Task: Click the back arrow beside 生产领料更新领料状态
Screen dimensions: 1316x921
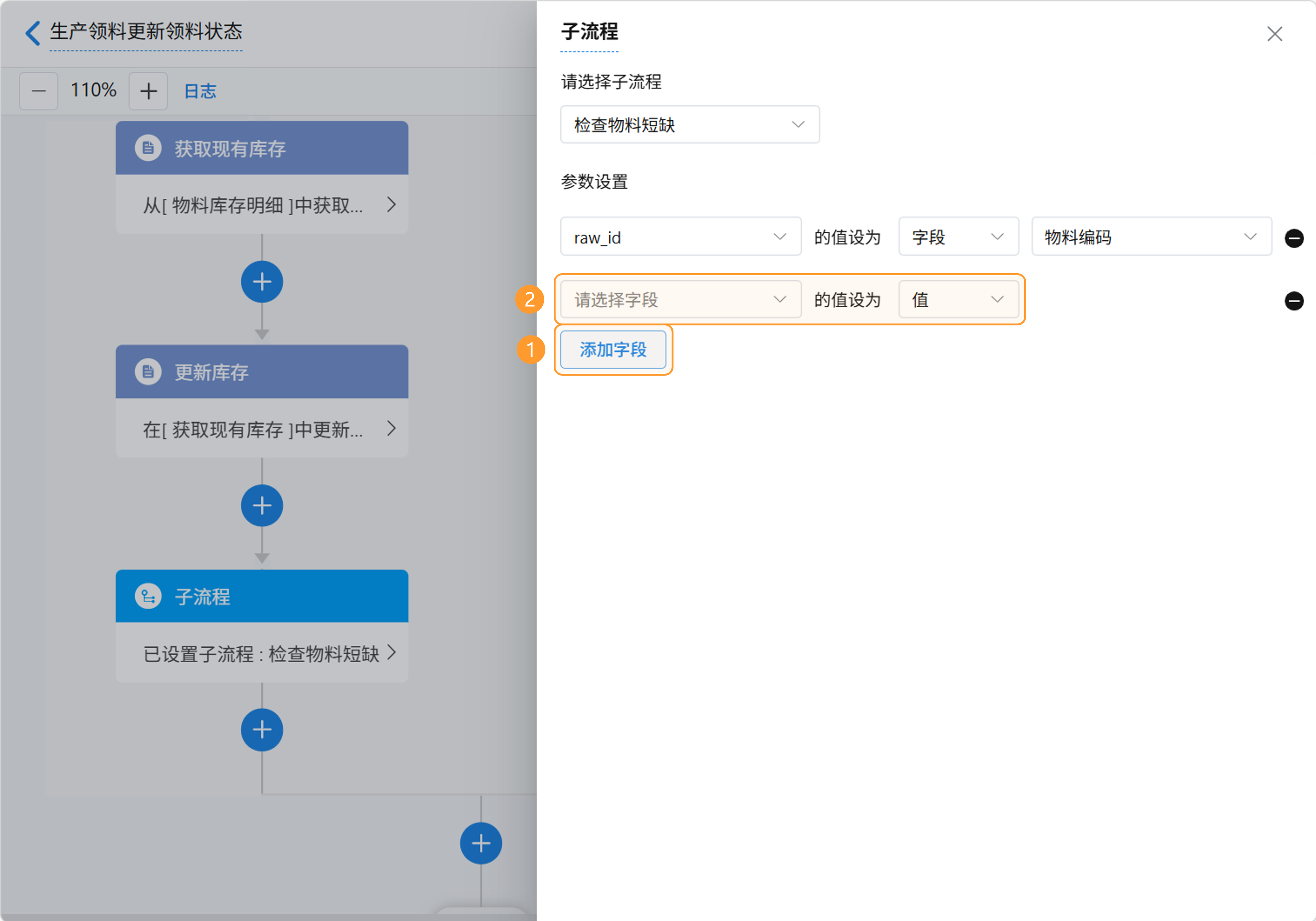Action: tap(33, 33)
